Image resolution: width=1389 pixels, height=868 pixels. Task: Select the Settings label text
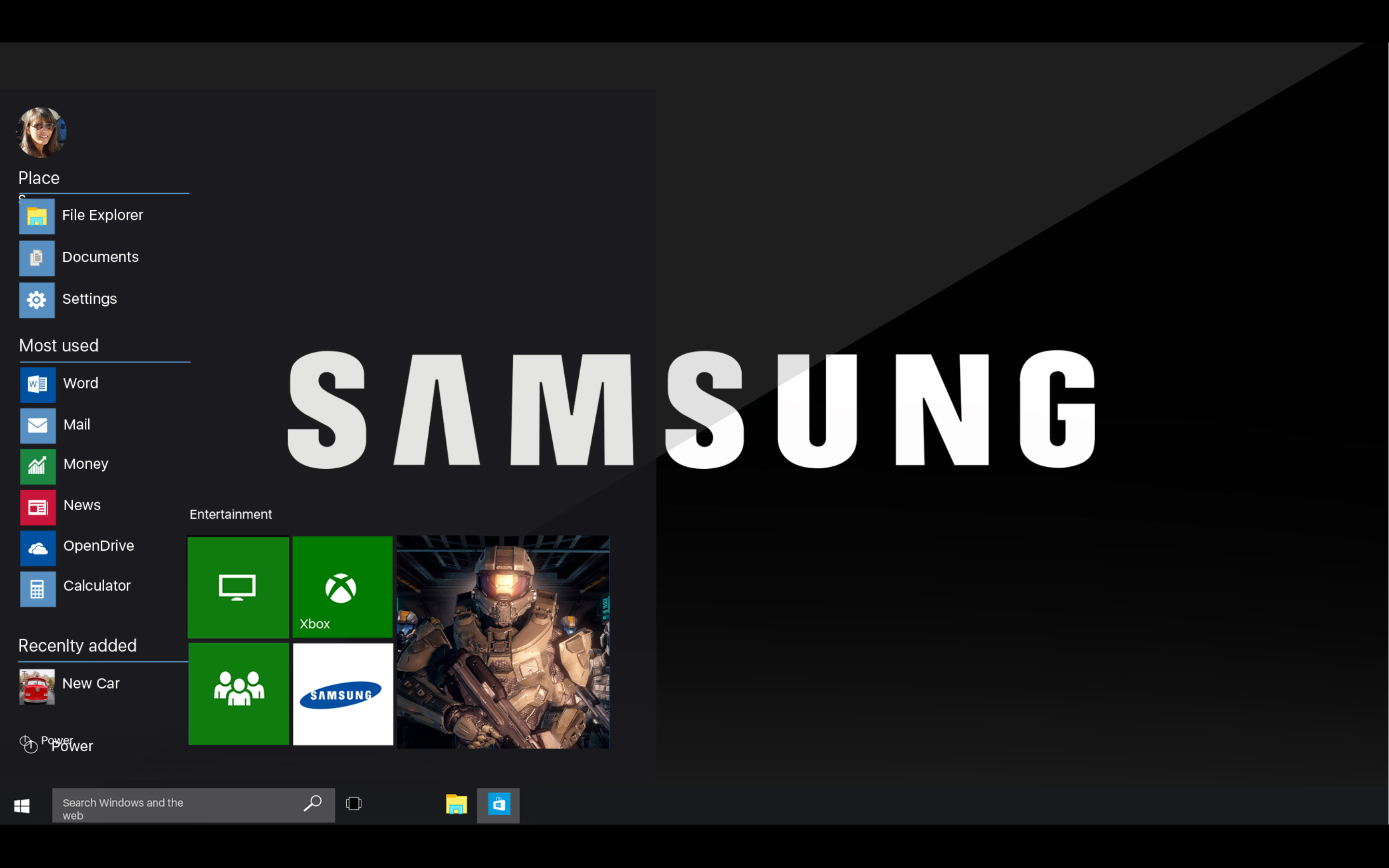(90, 299)
